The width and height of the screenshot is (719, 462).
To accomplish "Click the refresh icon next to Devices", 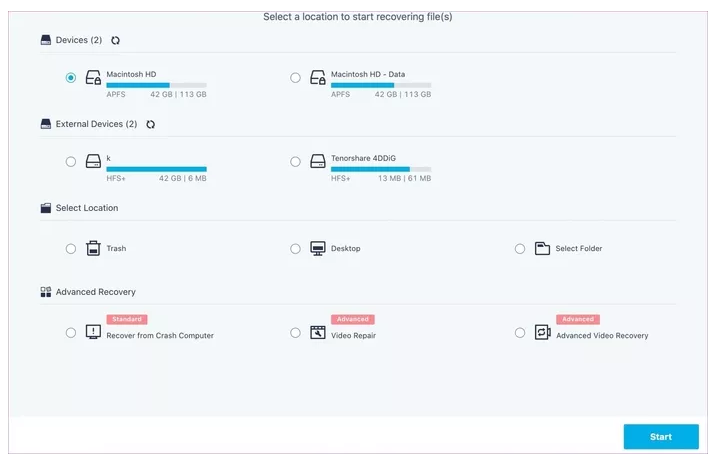I will click(115, 40).
